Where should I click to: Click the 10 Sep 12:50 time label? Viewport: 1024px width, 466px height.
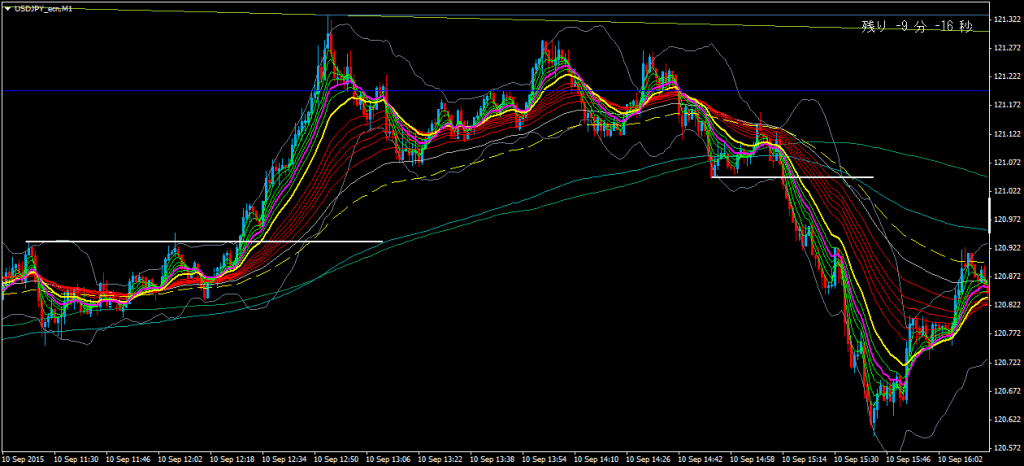coord(335,459)
